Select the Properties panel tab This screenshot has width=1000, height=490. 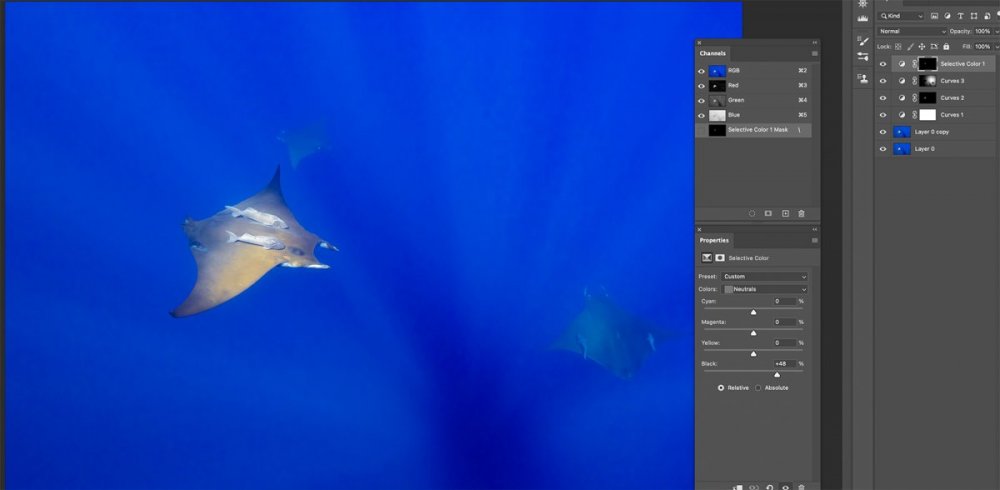click(714, 241)
